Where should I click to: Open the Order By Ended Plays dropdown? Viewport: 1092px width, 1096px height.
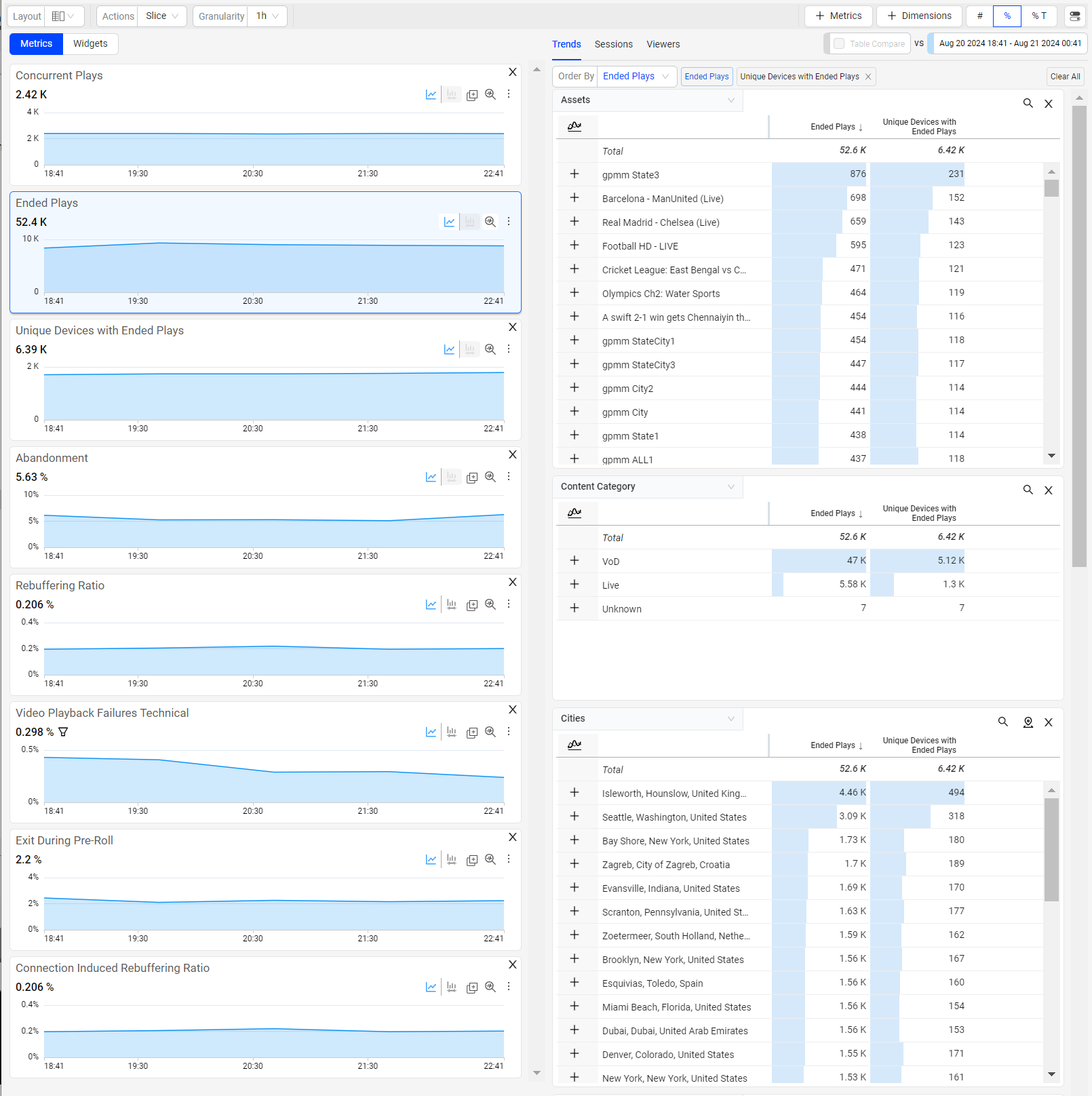point(635,77)
